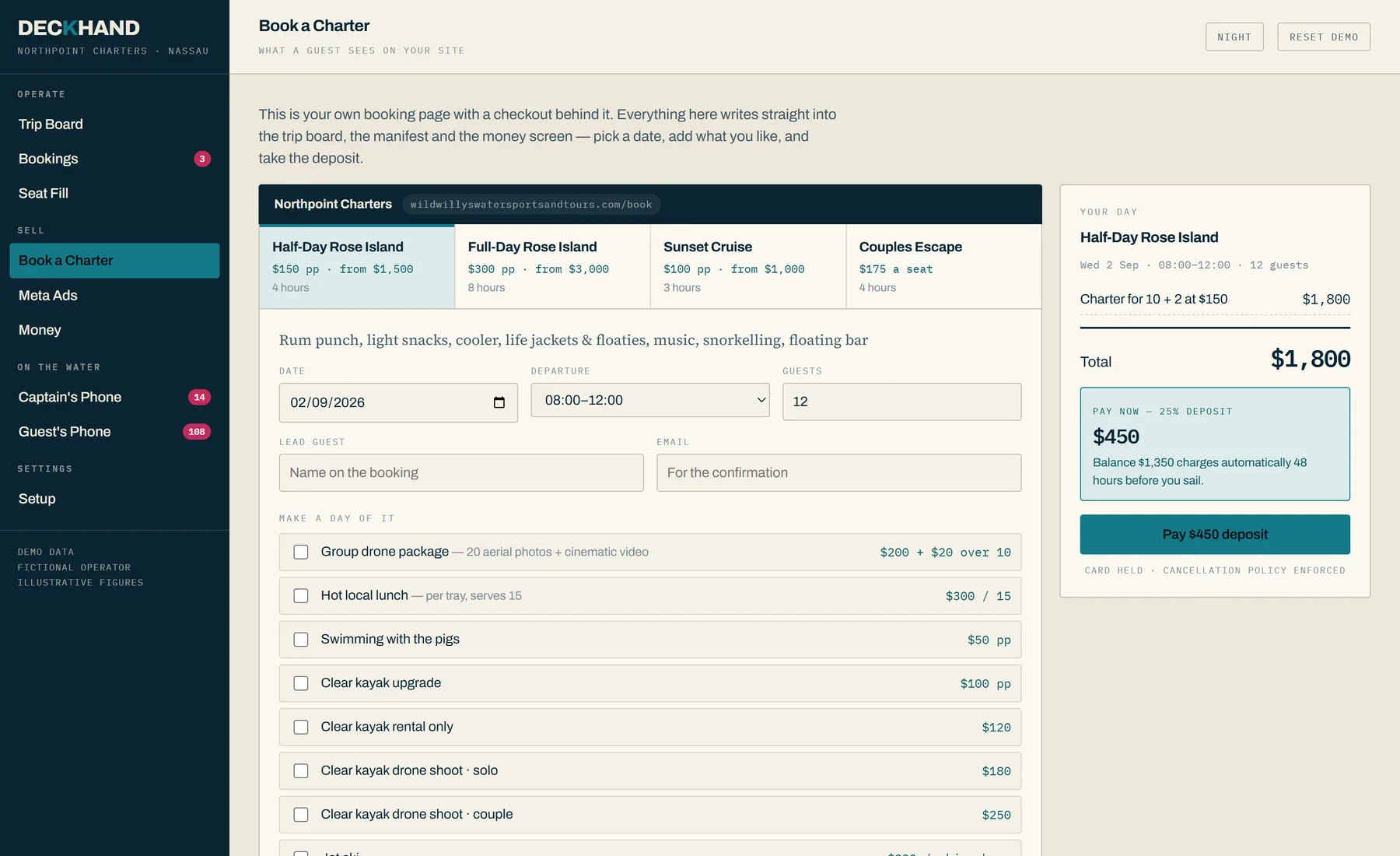The width and height of the screenshot is (1400, 856).
Task: Check the Clear kayak upgrade box
Action: coord(301,683)
